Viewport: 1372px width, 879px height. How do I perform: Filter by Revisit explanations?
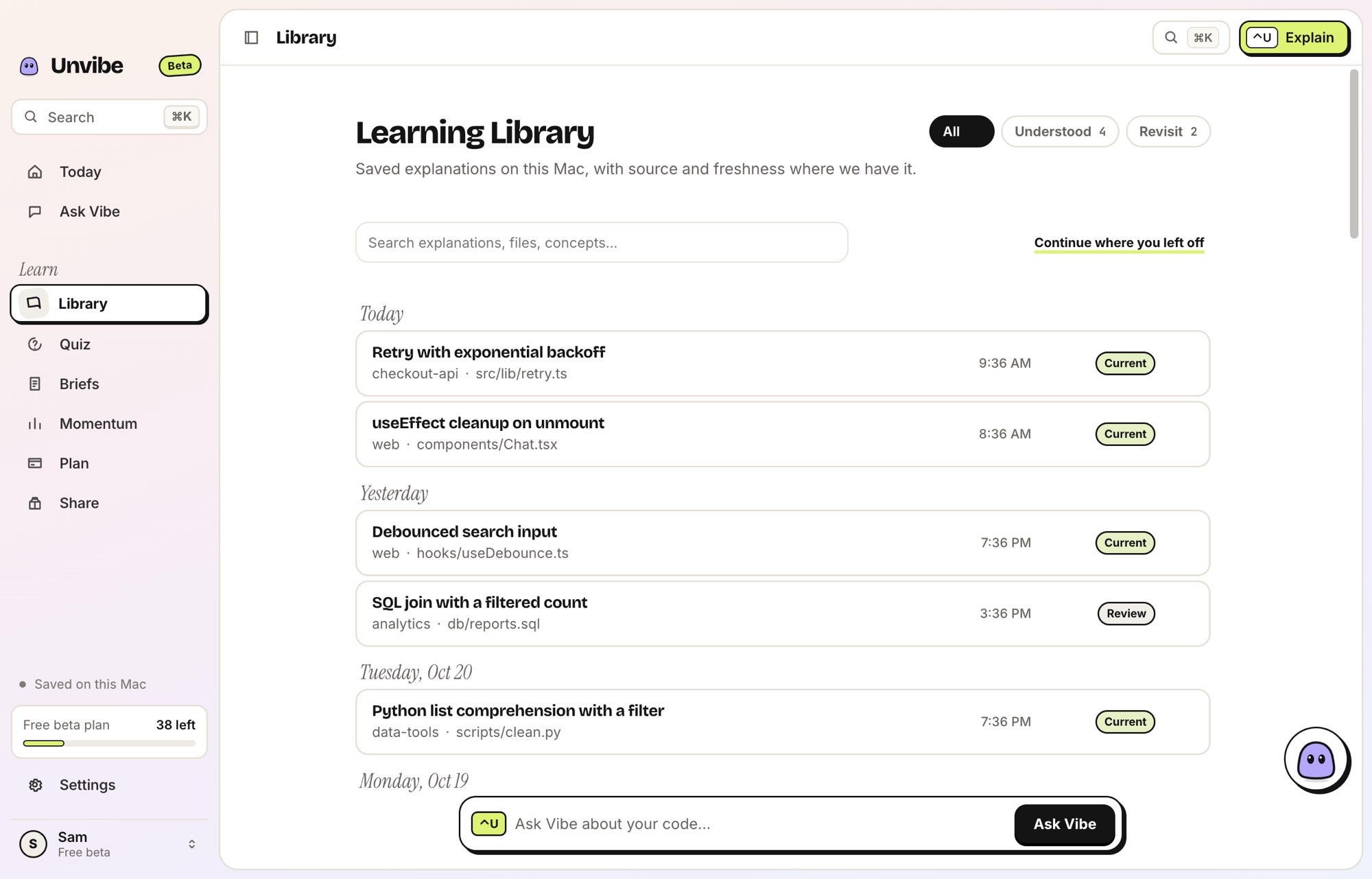tap(1168, 132)
